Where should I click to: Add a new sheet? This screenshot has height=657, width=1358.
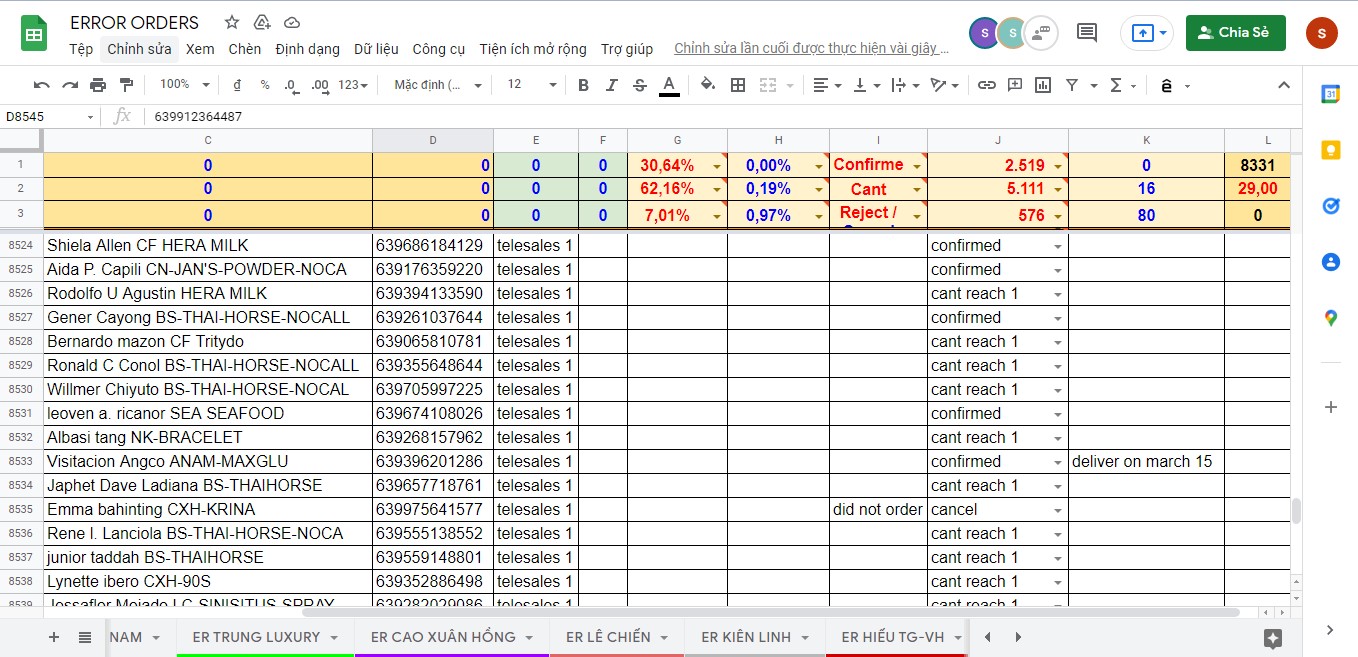[54, 637]
